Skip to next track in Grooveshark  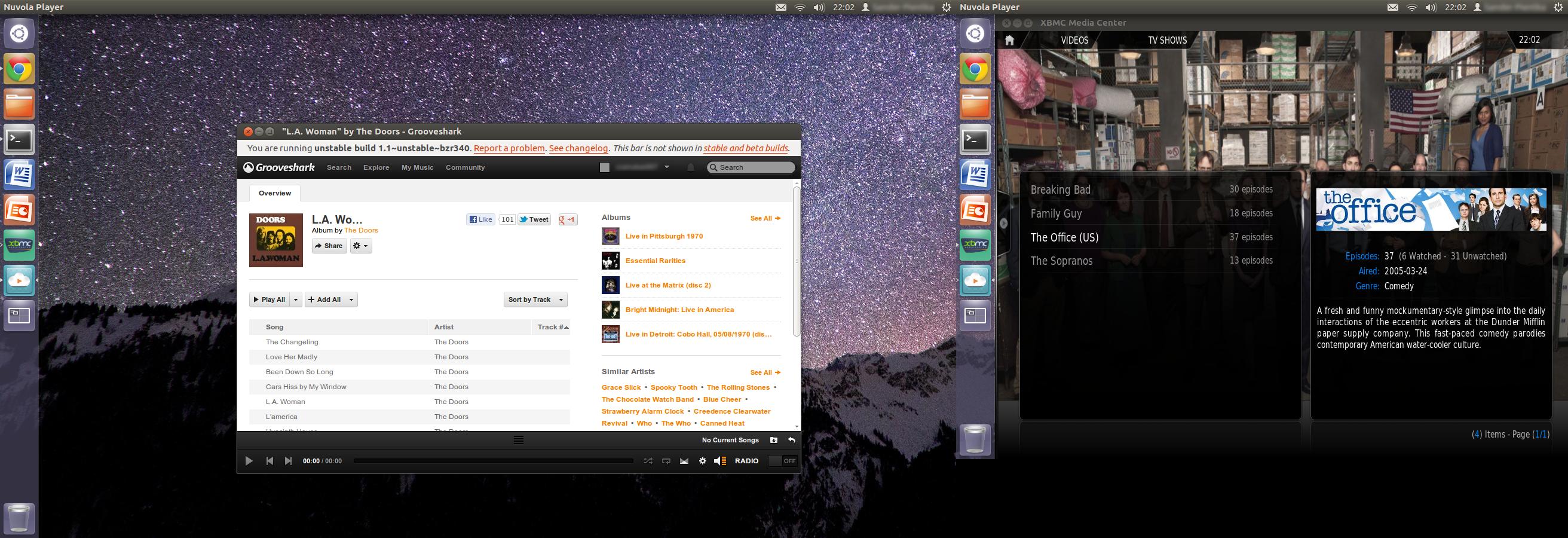[x=288, y=461]
